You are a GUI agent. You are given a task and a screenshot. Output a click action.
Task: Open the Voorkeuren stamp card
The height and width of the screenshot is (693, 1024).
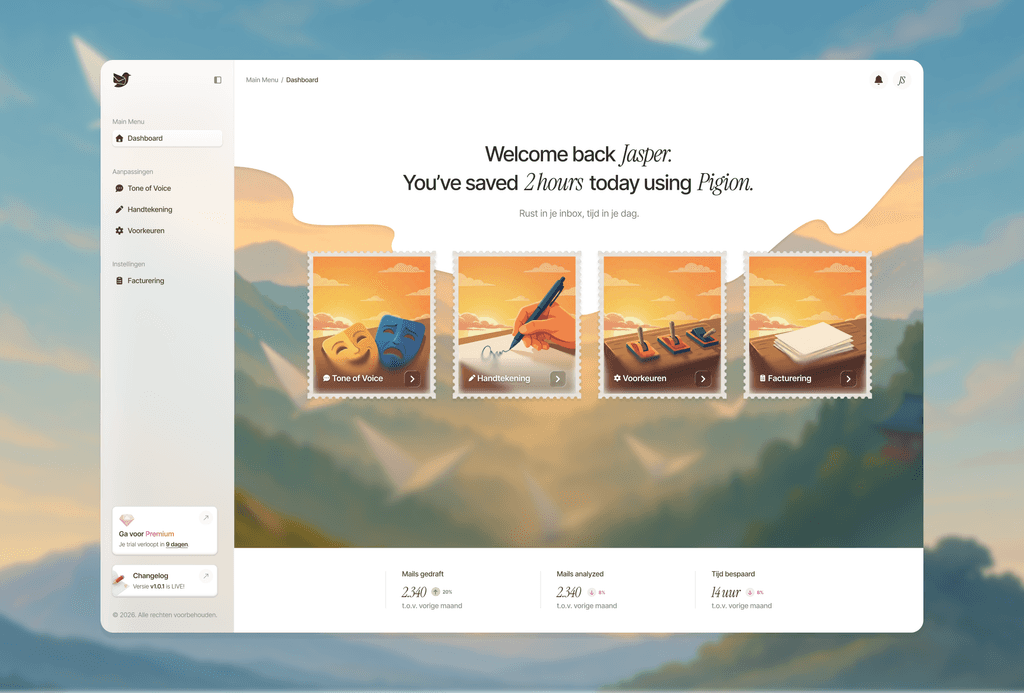pos(662,325)
